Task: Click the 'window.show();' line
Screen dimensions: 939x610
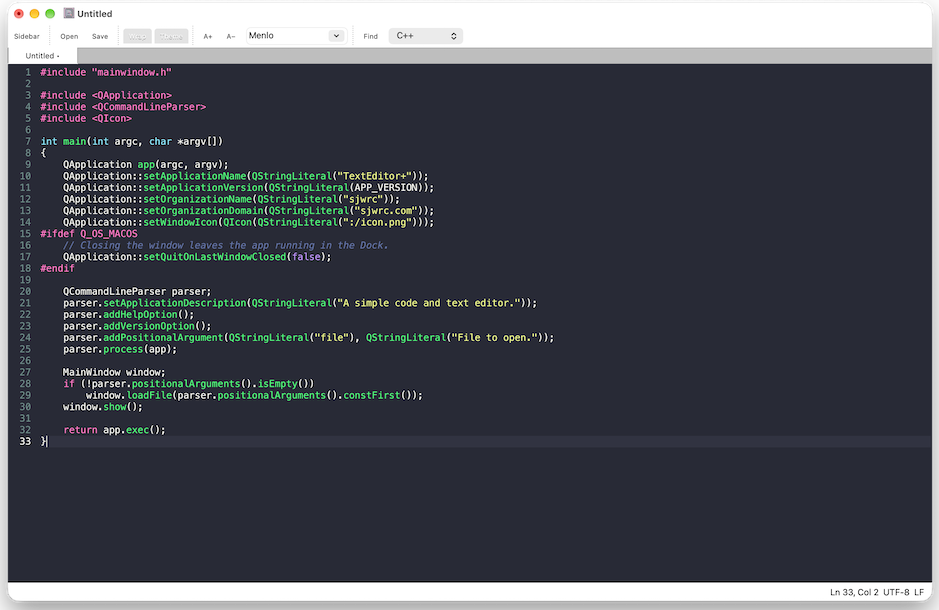Action: click(x=103, y=407)
